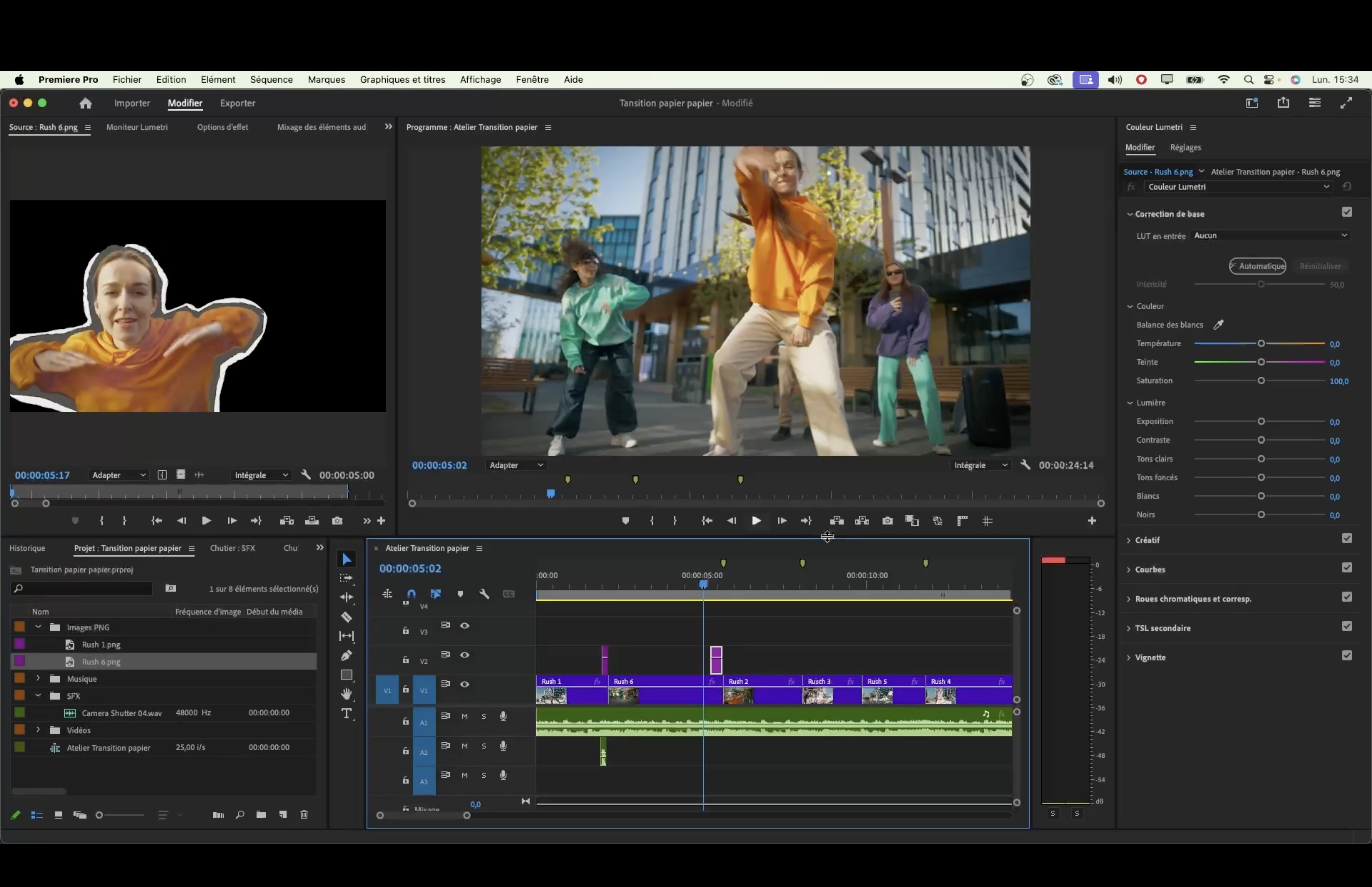This screenshot has width=1372, height=887.
Task: Open the LUT en entrée dropdown
Action: point(1270,236)
